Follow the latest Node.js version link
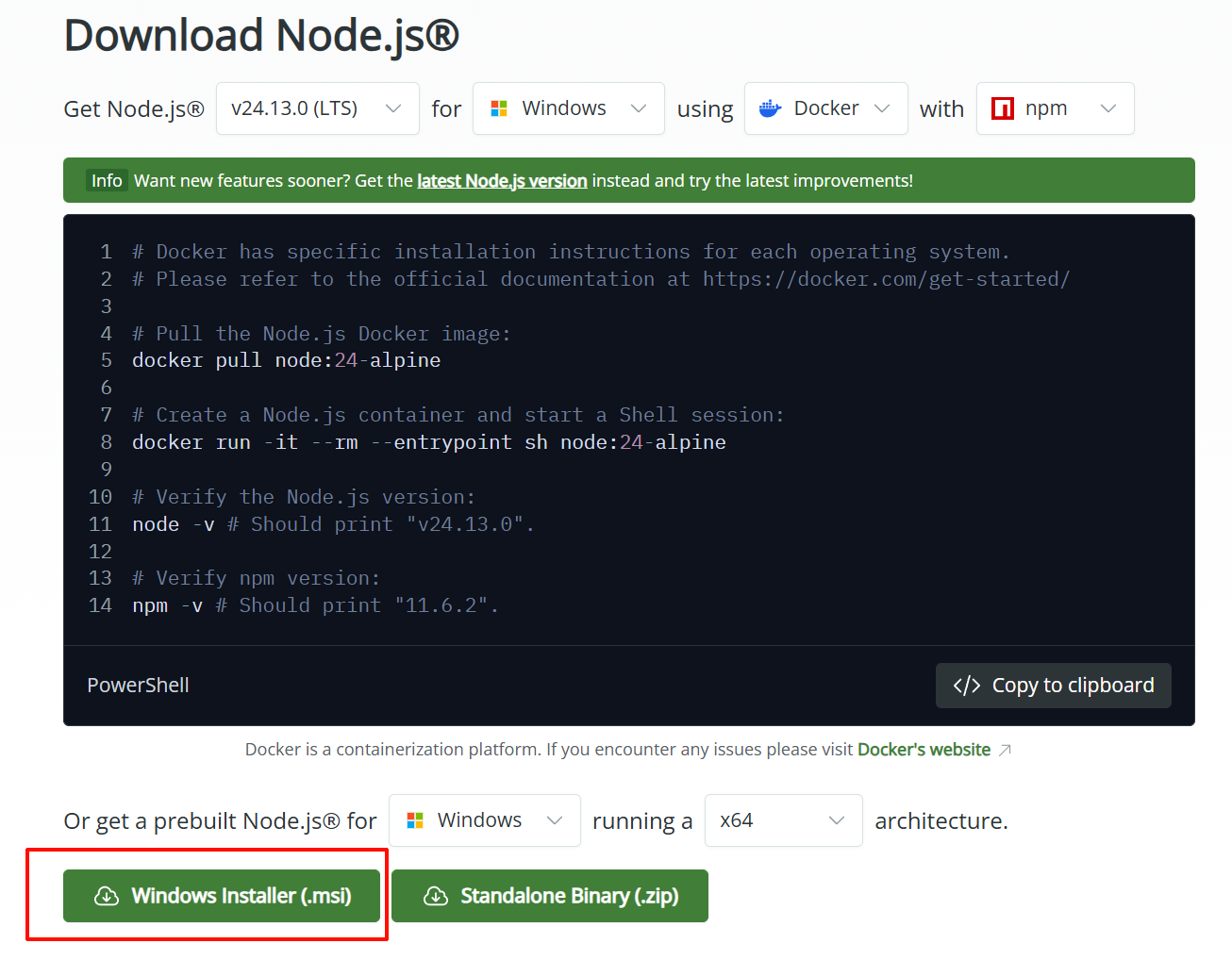Image resolution: width=1232 pixels, height=960 pixels. [501, 180]
